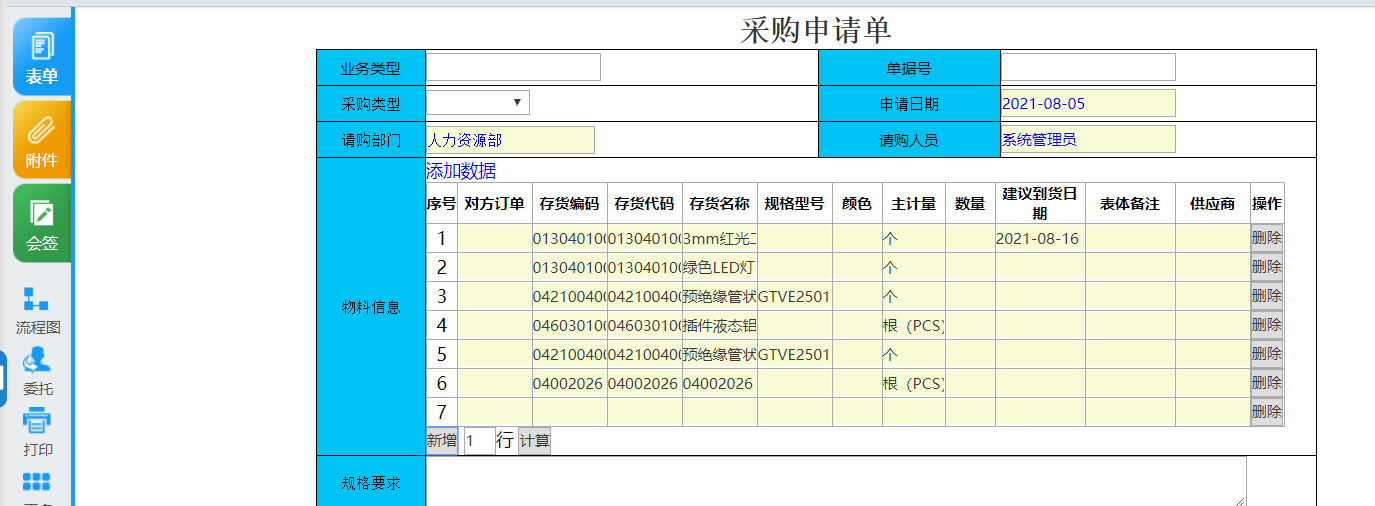This screenshot has width=1375, height=506.
Task: Click row 1 建议到货日期 cell 2021-08-16
Action: click(1040, 238)
